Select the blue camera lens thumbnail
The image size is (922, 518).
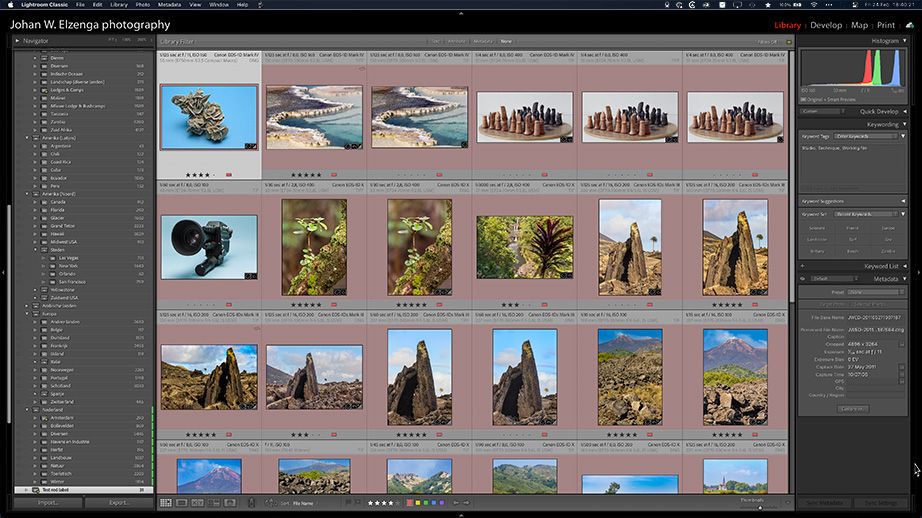click(208, 246)
